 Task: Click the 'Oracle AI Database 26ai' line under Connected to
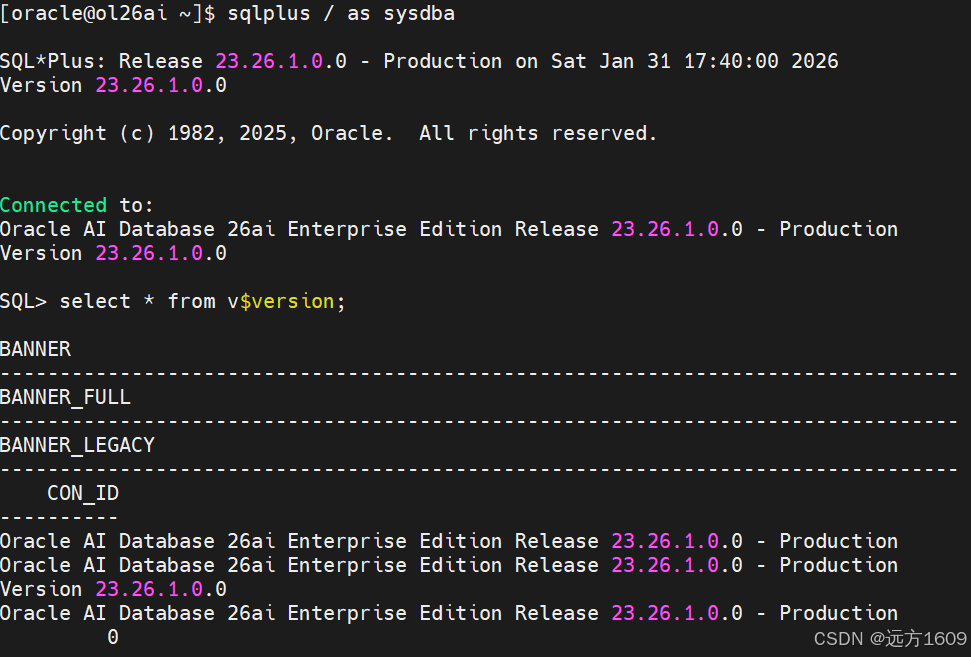[x=449, y=229]
